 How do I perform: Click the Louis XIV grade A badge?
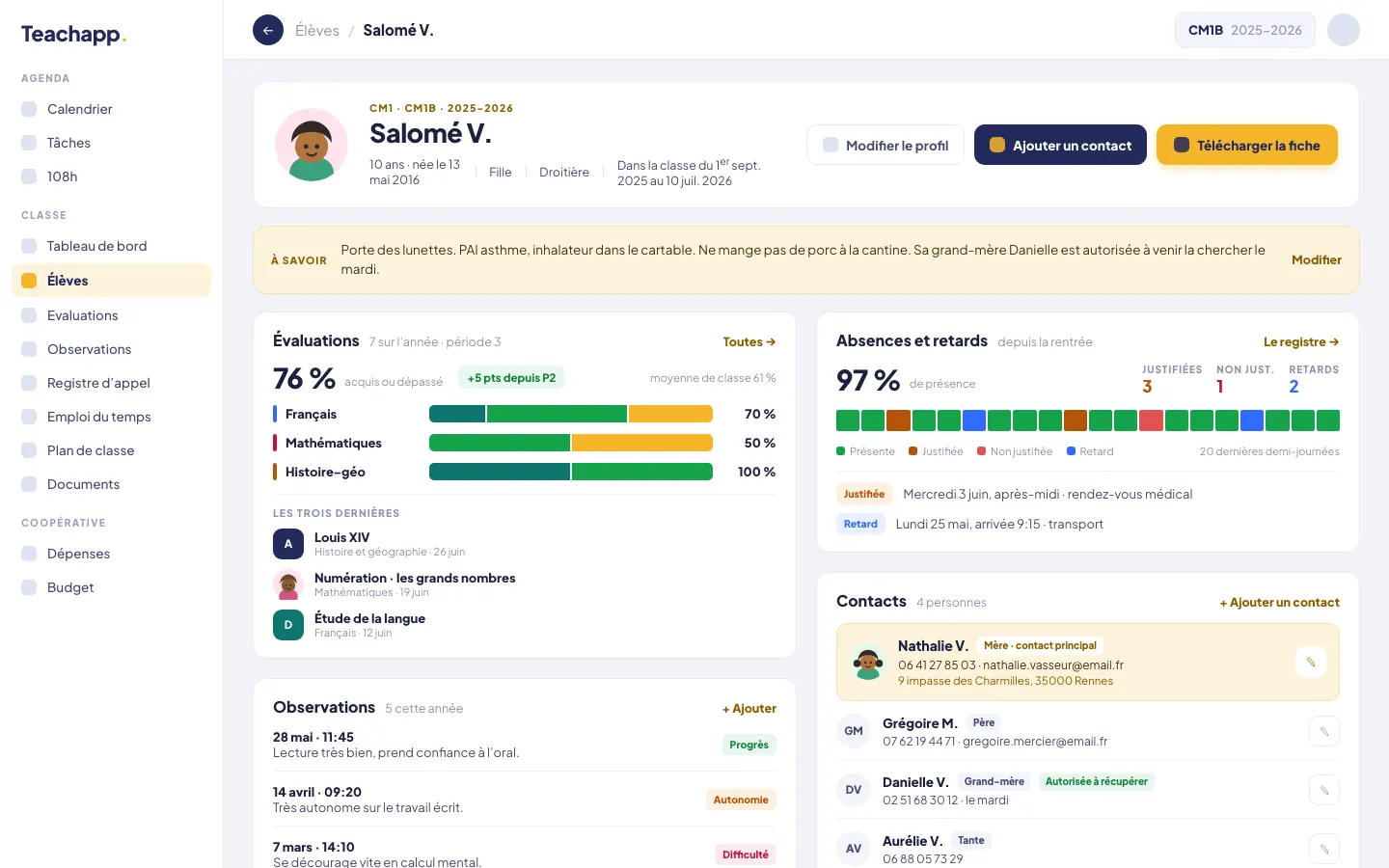coord(288,544)
